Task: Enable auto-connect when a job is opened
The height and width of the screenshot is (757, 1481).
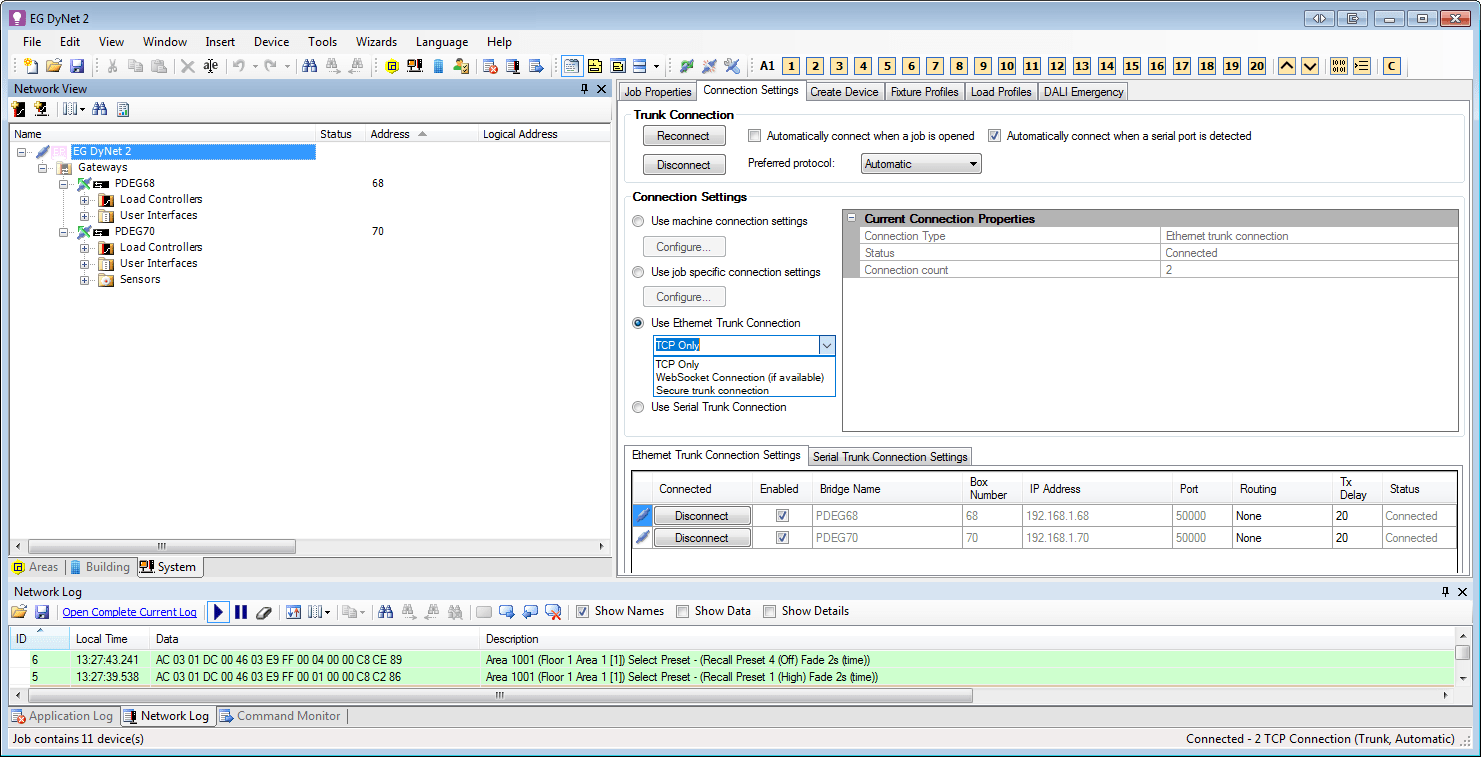Action: click(x=755, y=136)
